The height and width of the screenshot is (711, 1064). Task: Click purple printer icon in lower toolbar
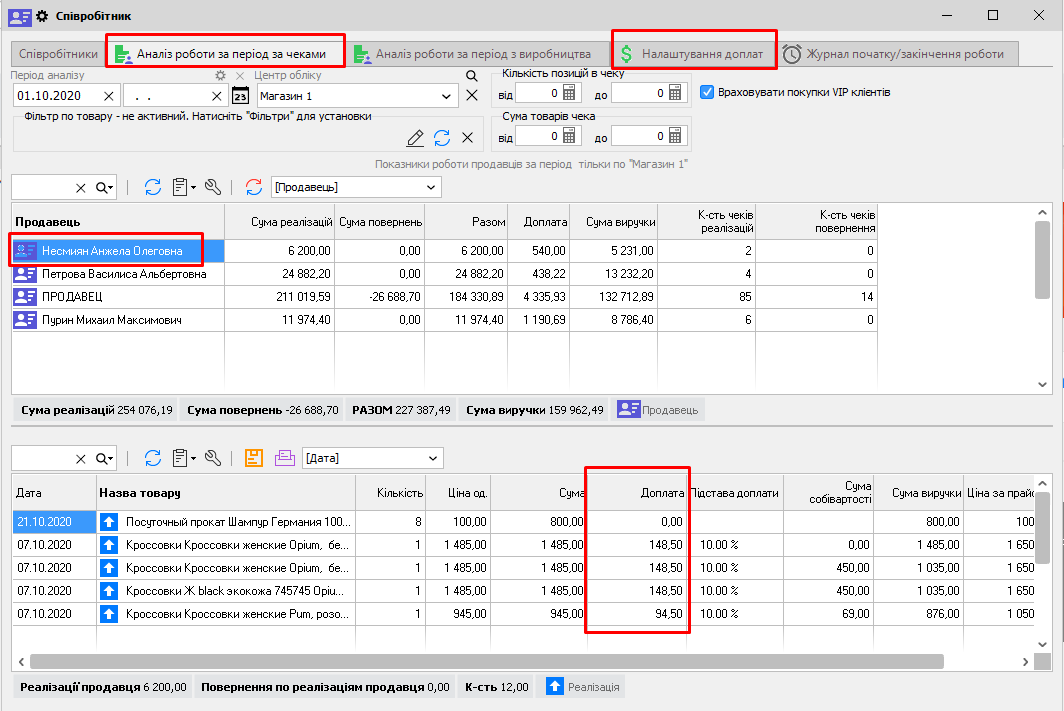click(x=285, y=458)
